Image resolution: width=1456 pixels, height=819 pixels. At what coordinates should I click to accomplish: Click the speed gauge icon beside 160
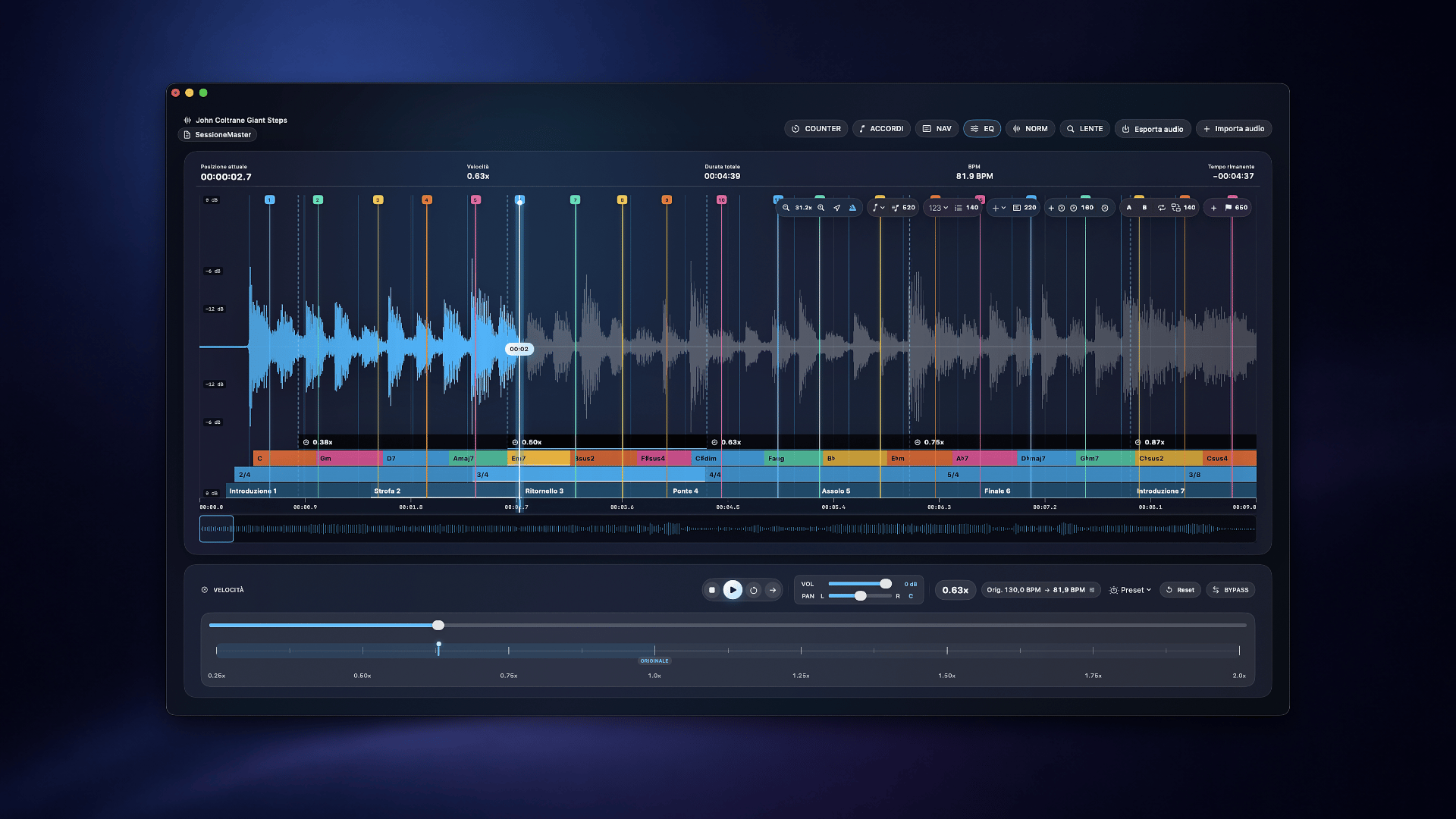1074,208
